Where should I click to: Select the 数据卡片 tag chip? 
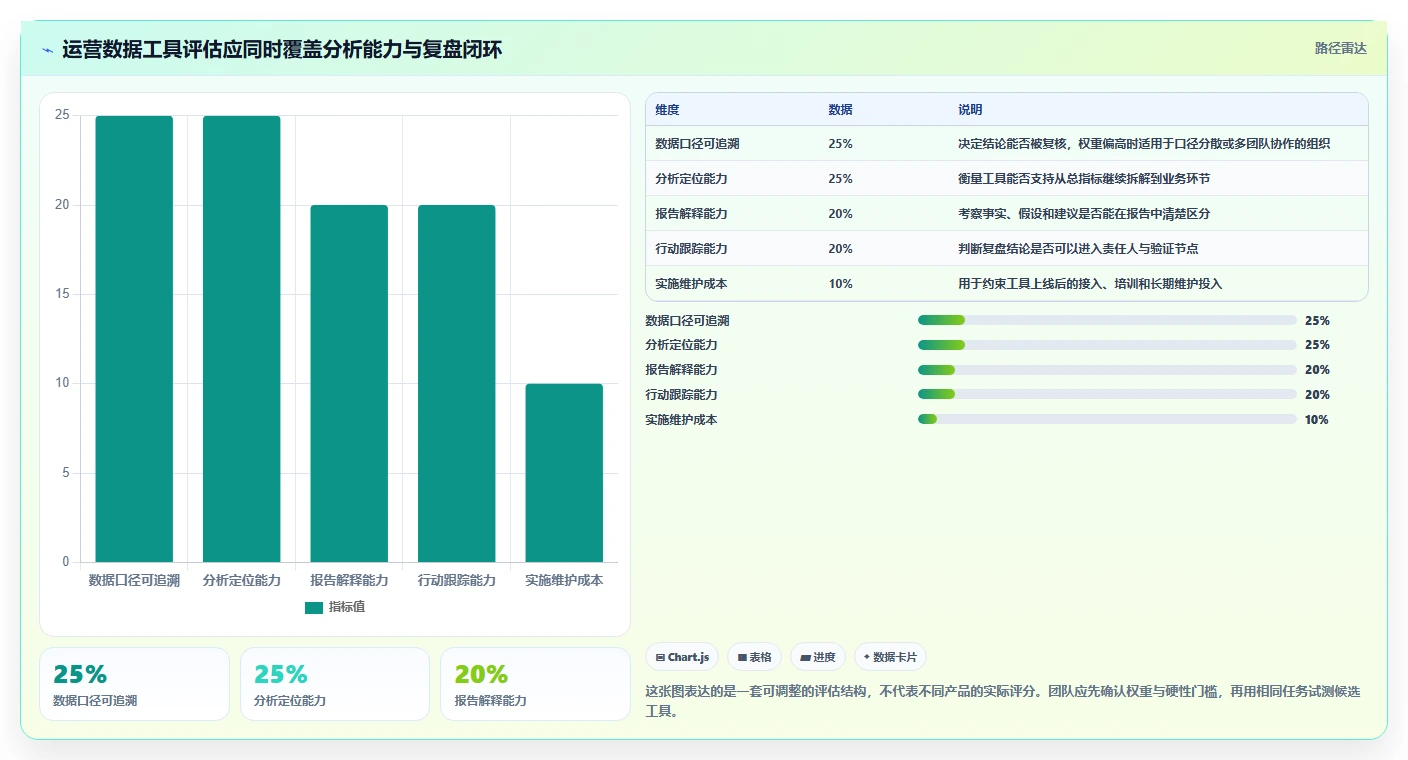pyautogui.click(x=889, y=657)
